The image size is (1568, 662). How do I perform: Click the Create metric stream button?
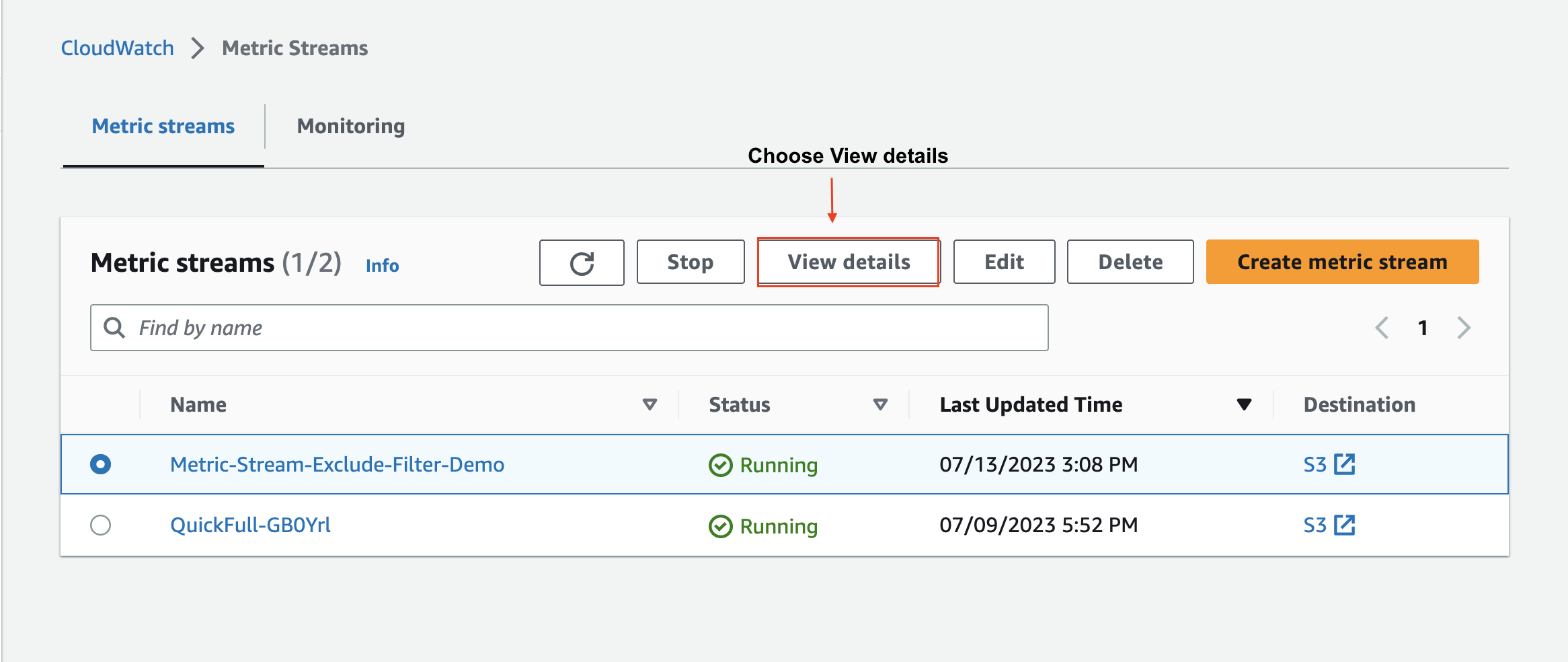(x=1341, y=262)
